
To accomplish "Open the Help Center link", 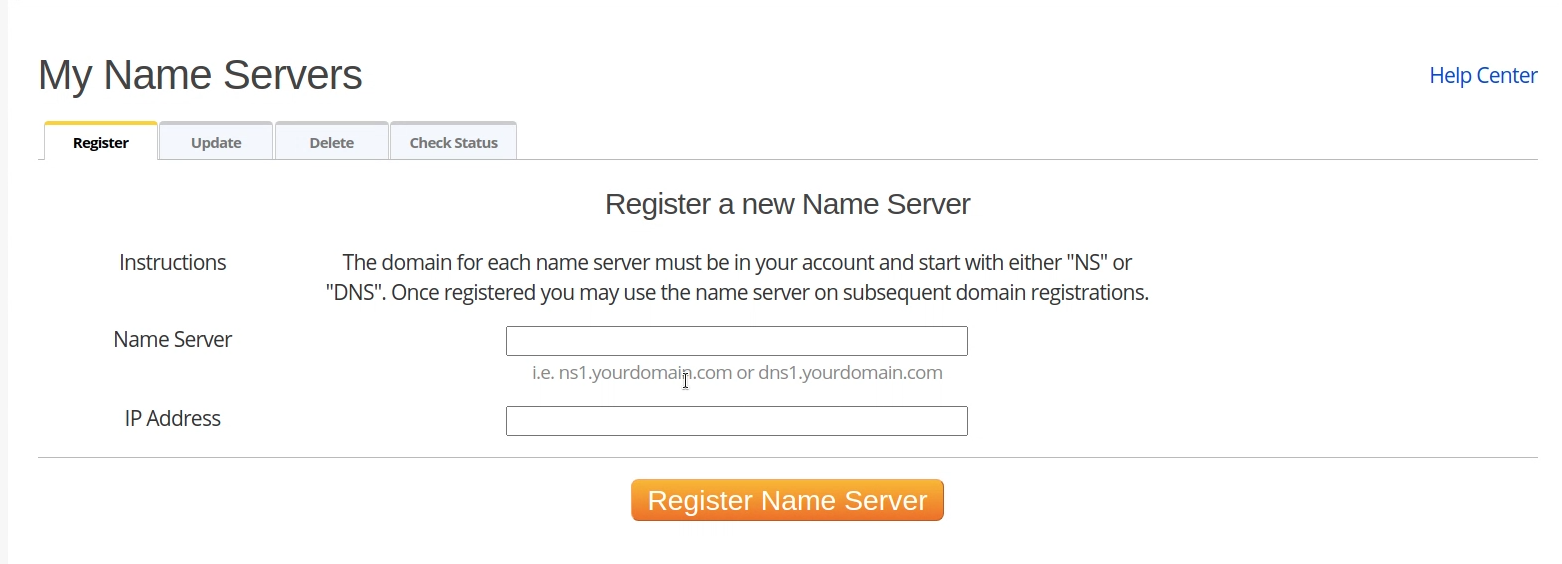I will pyautogui.click(x=1483, y=75).
